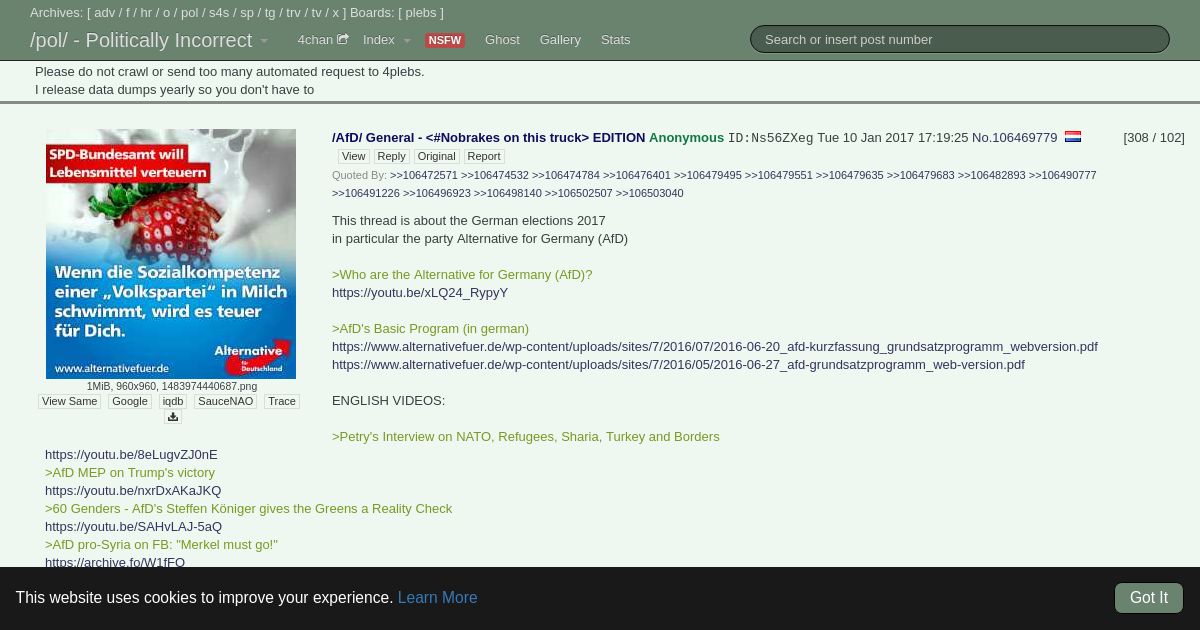Open quoted reply >>106474532
The image size is (1200, 630).
tap(495, 175)
